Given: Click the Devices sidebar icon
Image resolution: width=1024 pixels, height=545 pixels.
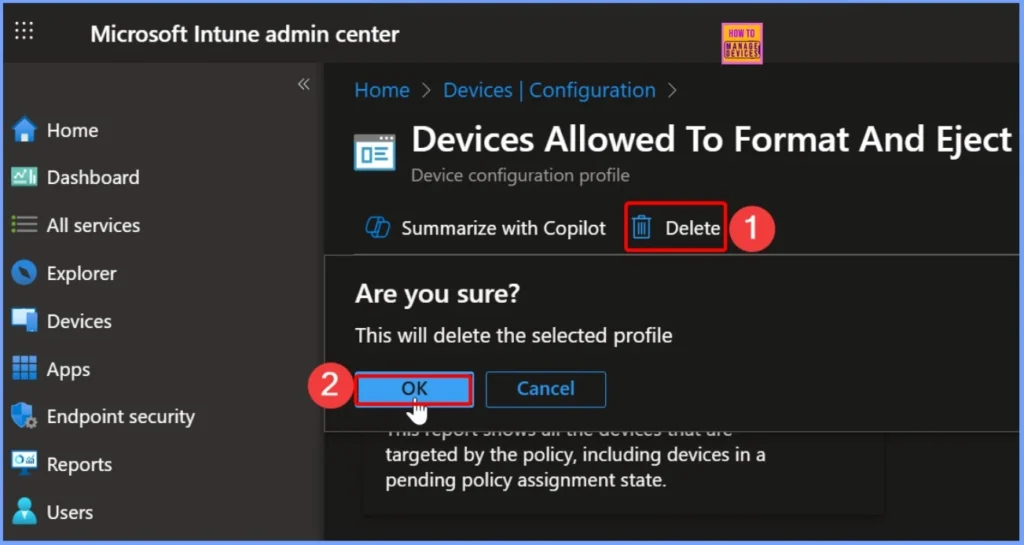Looking at the screenshot, I should coord(24,321).
